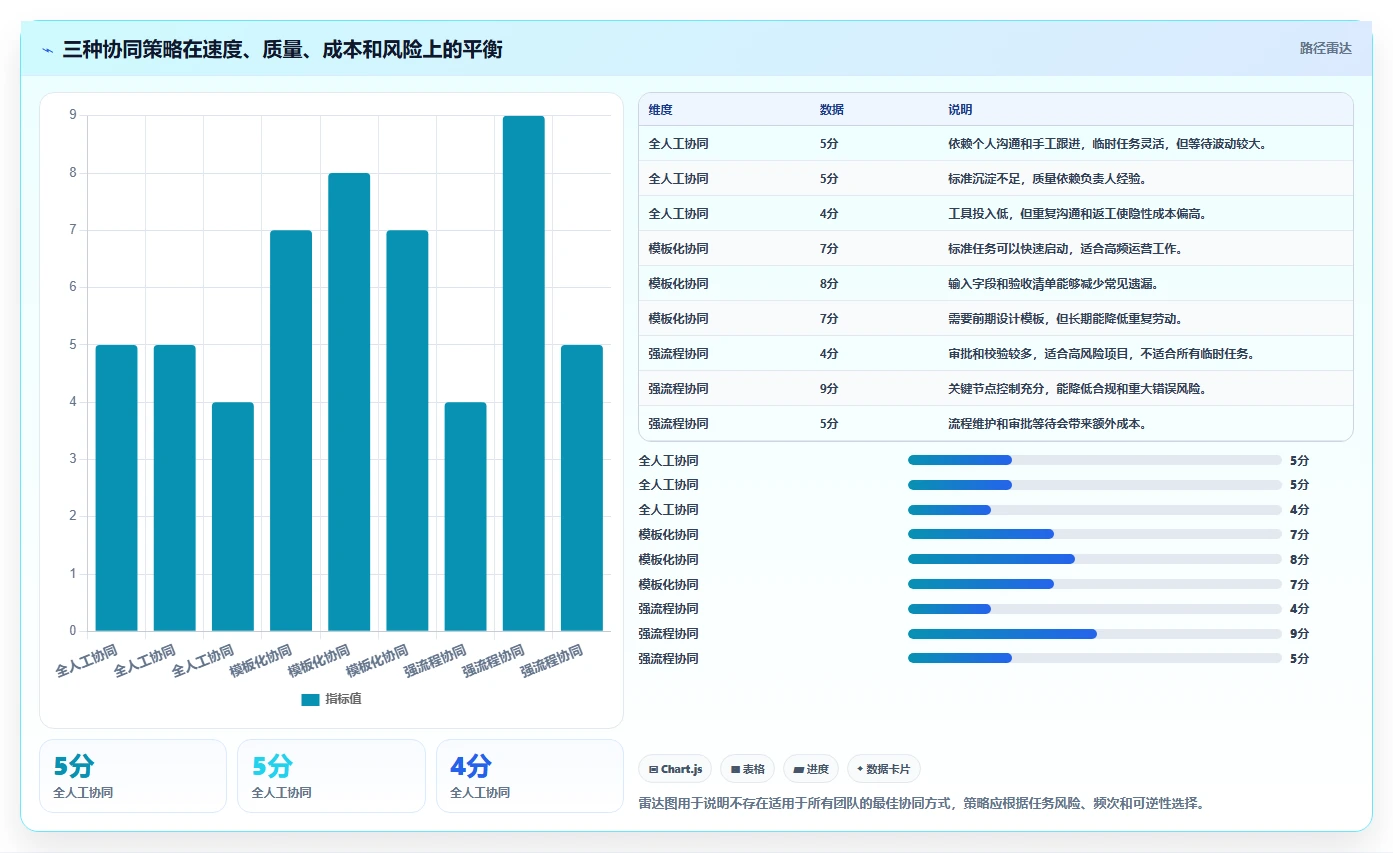The width and height of the screenshot is (1393, 853).
Task: Open the 4分 全人工协同 data card
Action: pyautogui.click(x=529, y=776)
